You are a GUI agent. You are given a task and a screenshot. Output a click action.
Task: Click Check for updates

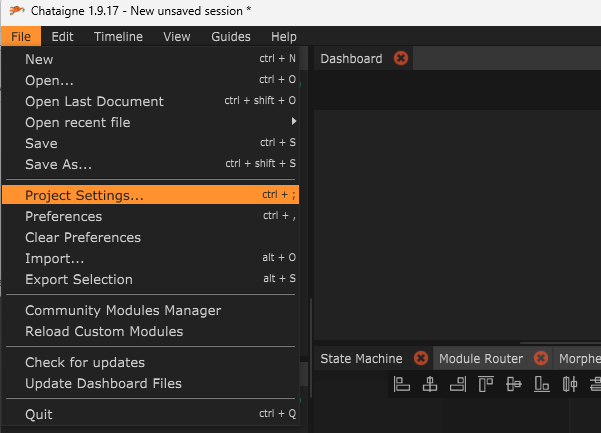tap(150, 362)
